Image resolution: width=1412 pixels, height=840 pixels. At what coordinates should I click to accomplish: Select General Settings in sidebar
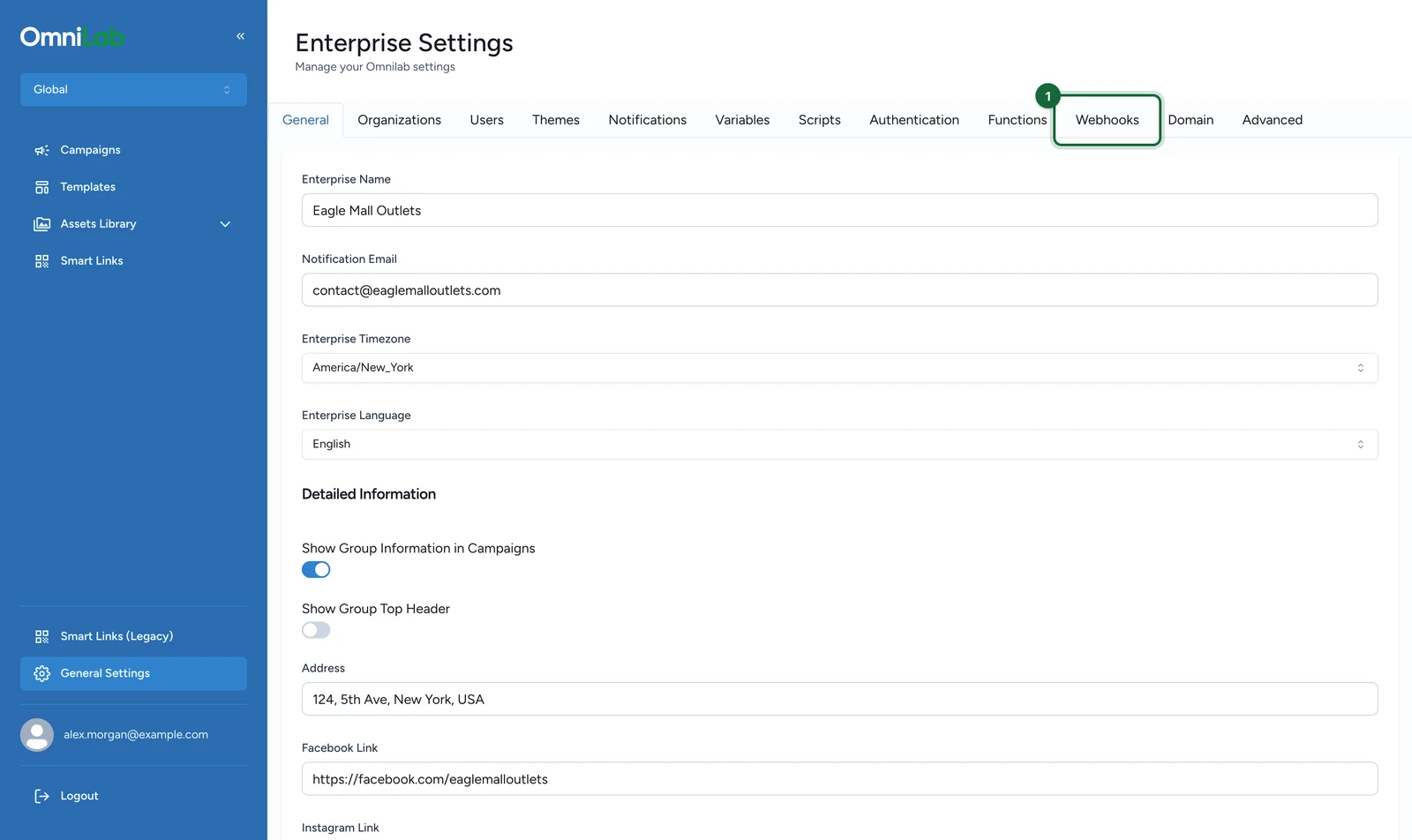(x=133, y=673)
